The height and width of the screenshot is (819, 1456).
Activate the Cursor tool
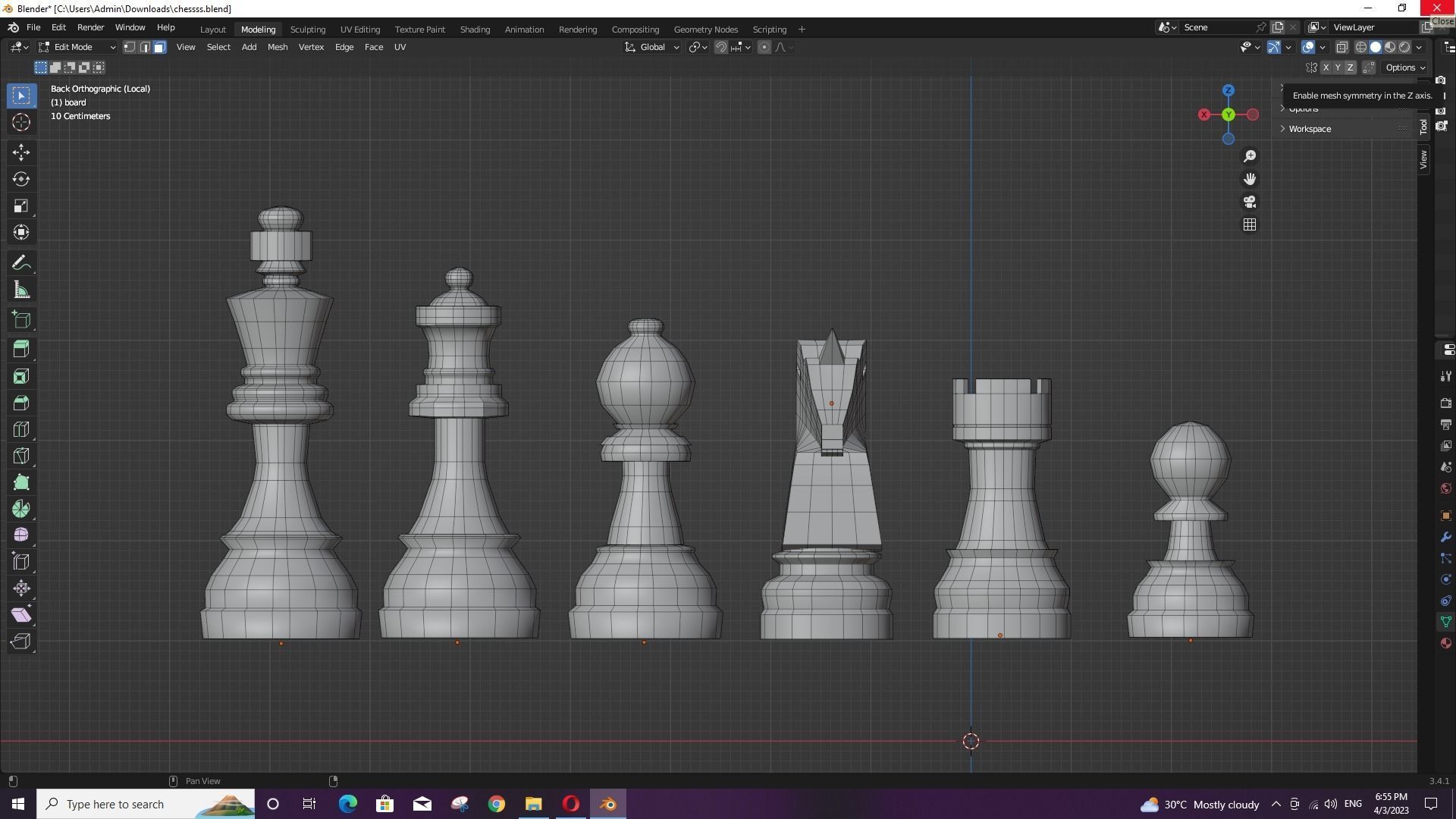[21, 122]
